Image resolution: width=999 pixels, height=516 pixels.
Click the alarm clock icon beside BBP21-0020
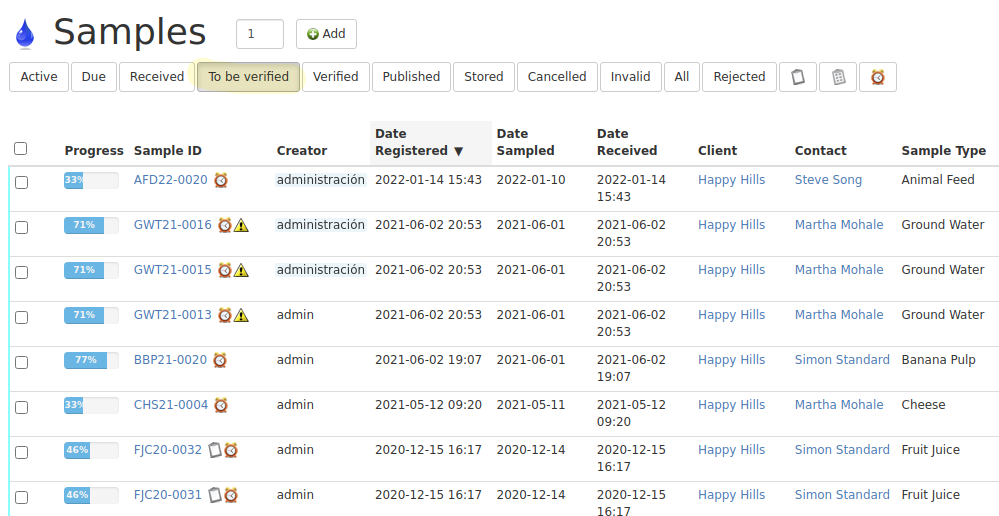220,361
